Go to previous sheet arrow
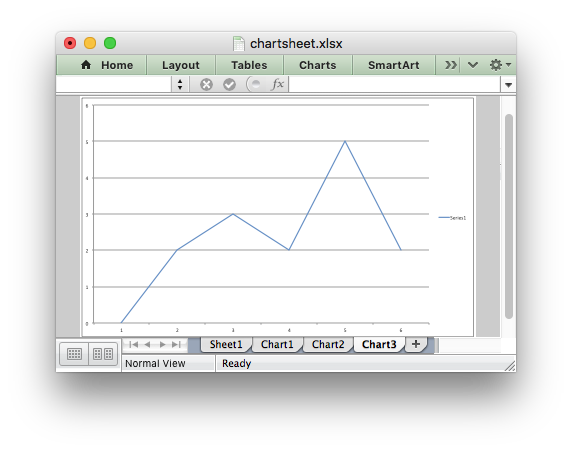The image size is (572, 452). [x=147, y=344]
